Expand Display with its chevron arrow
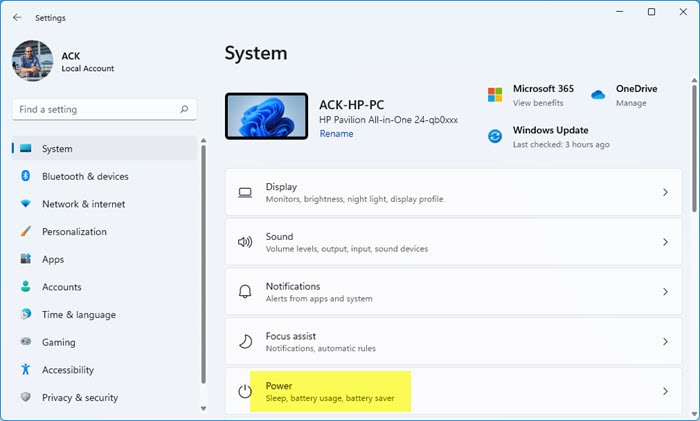Viewport: 700px width, 421px height. 665,192
